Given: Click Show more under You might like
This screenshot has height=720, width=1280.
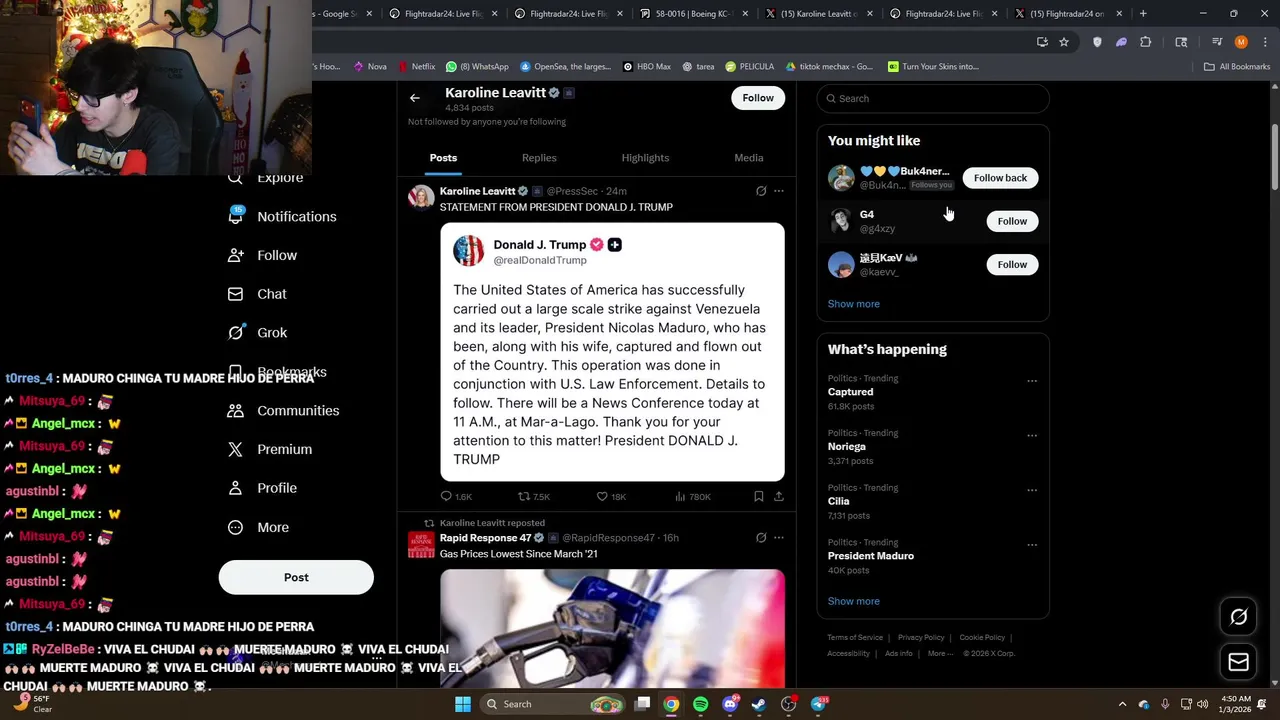Looking at the screenshot, I should point(854,304).
